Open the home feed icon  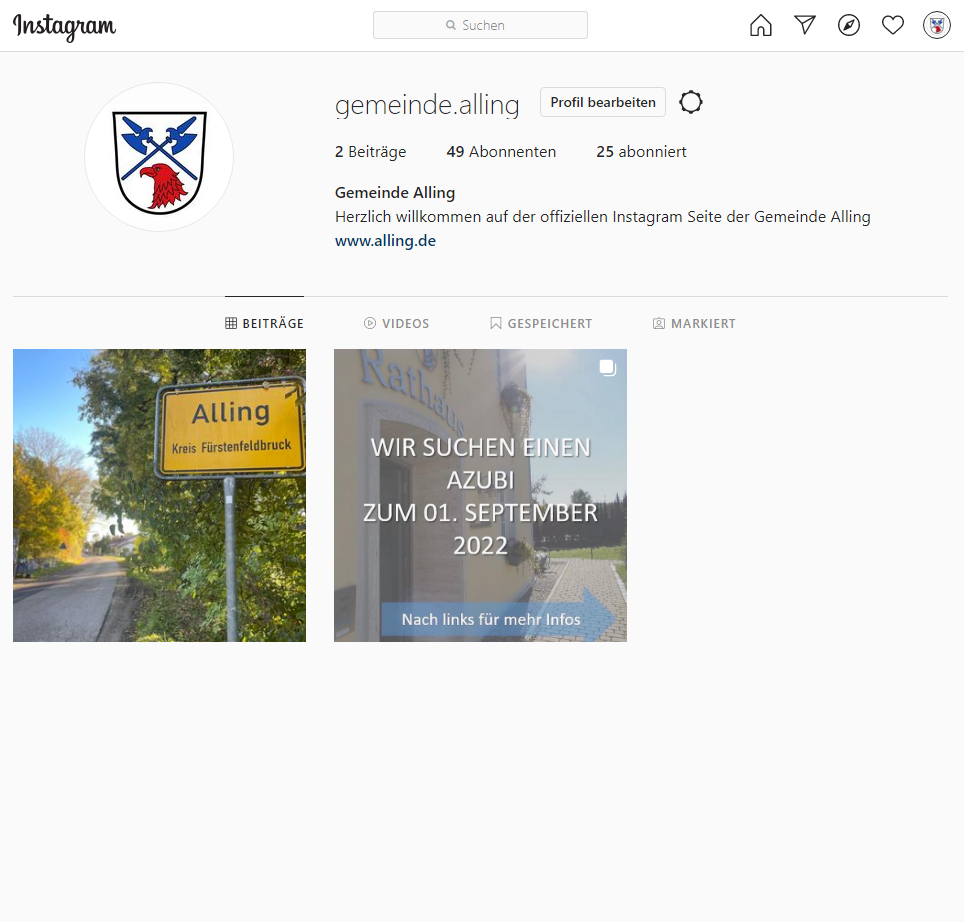[x=761, y=25]
